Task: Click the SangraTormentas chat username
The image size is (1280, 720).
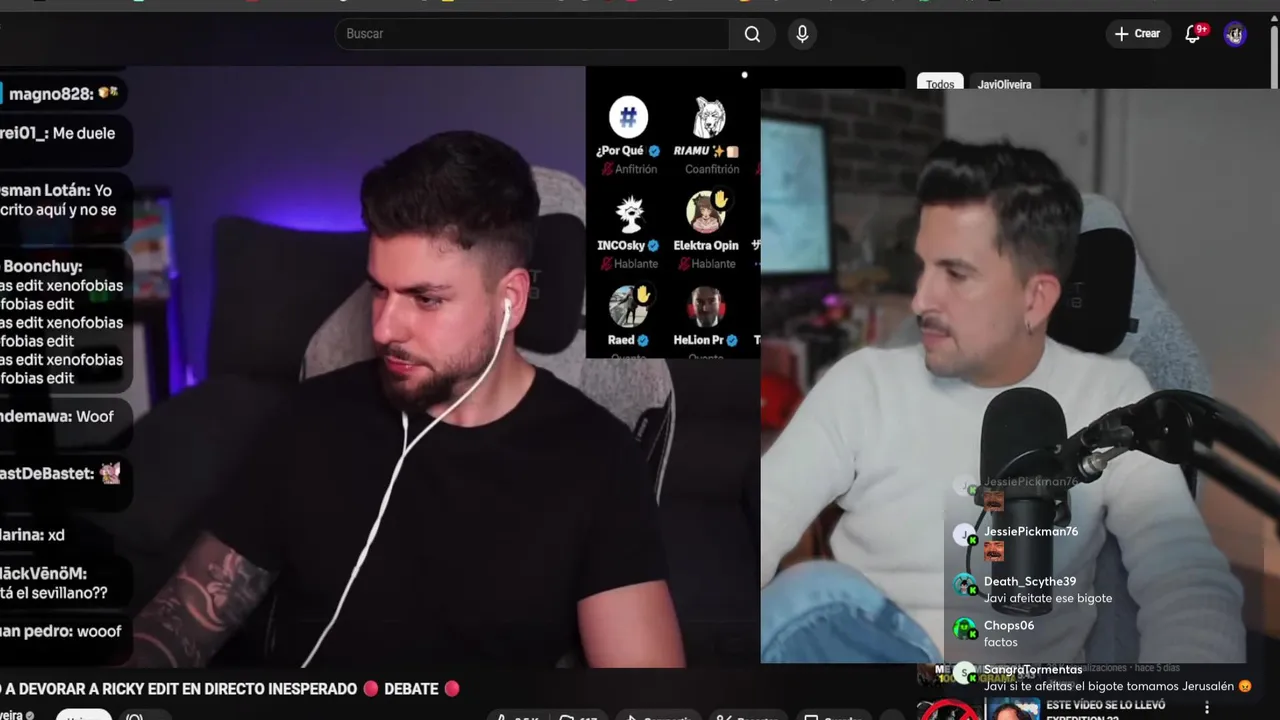Action: 1033,670
